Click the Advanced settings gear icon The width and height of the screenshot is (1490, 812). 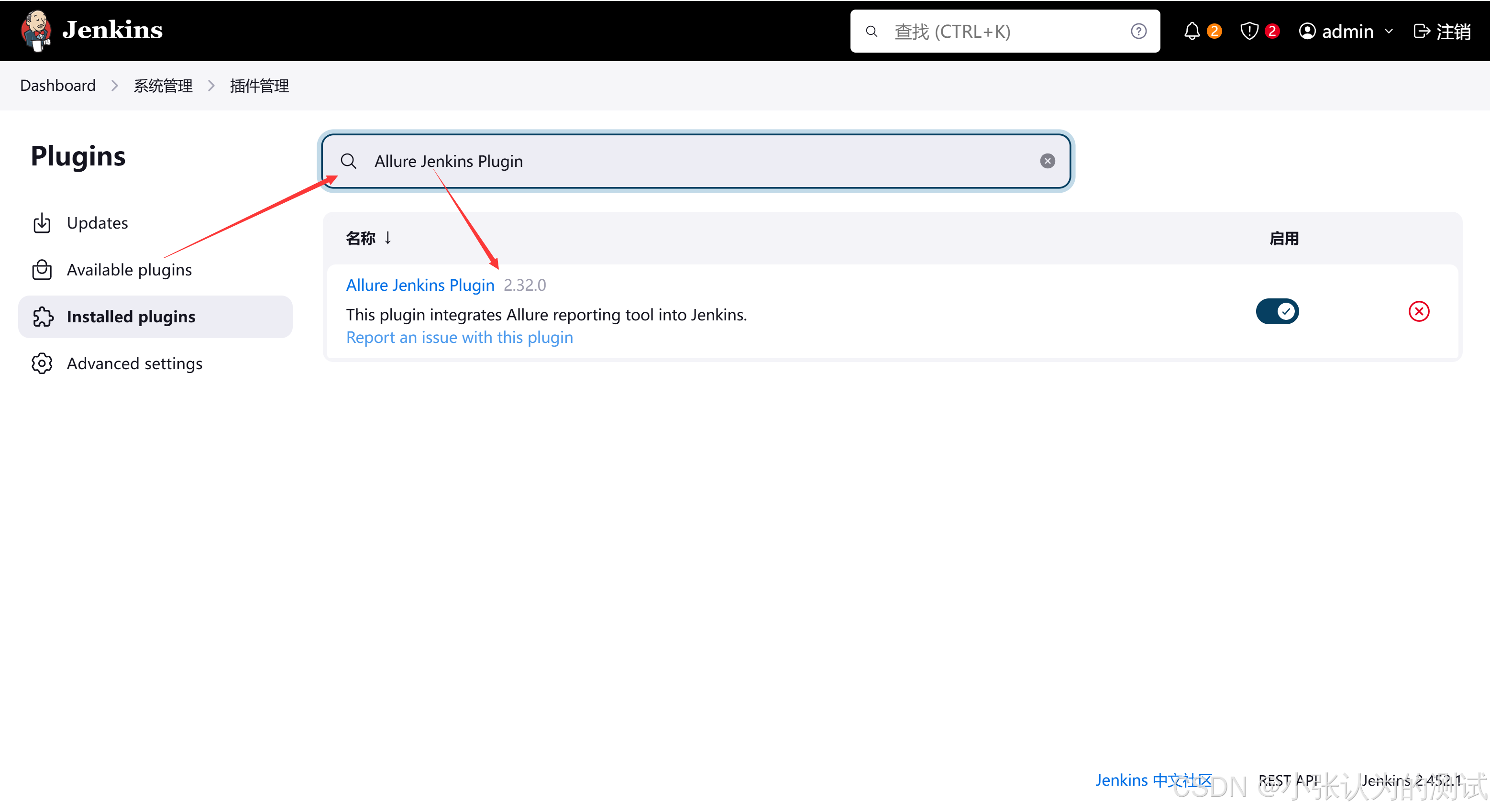pyautogui.click(x=42, y=363)
